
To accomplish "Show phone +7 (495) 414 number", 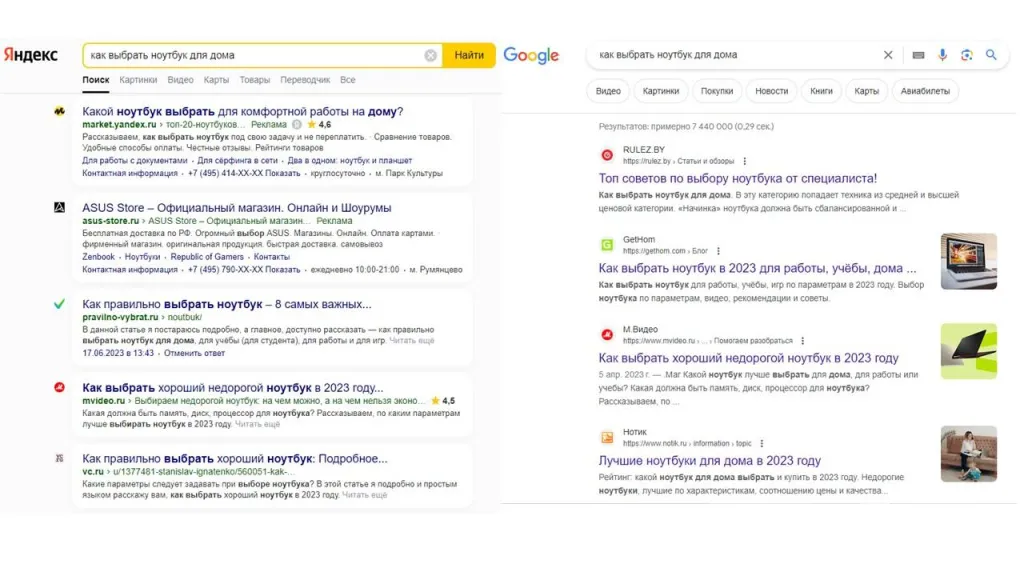I will 244,174.
